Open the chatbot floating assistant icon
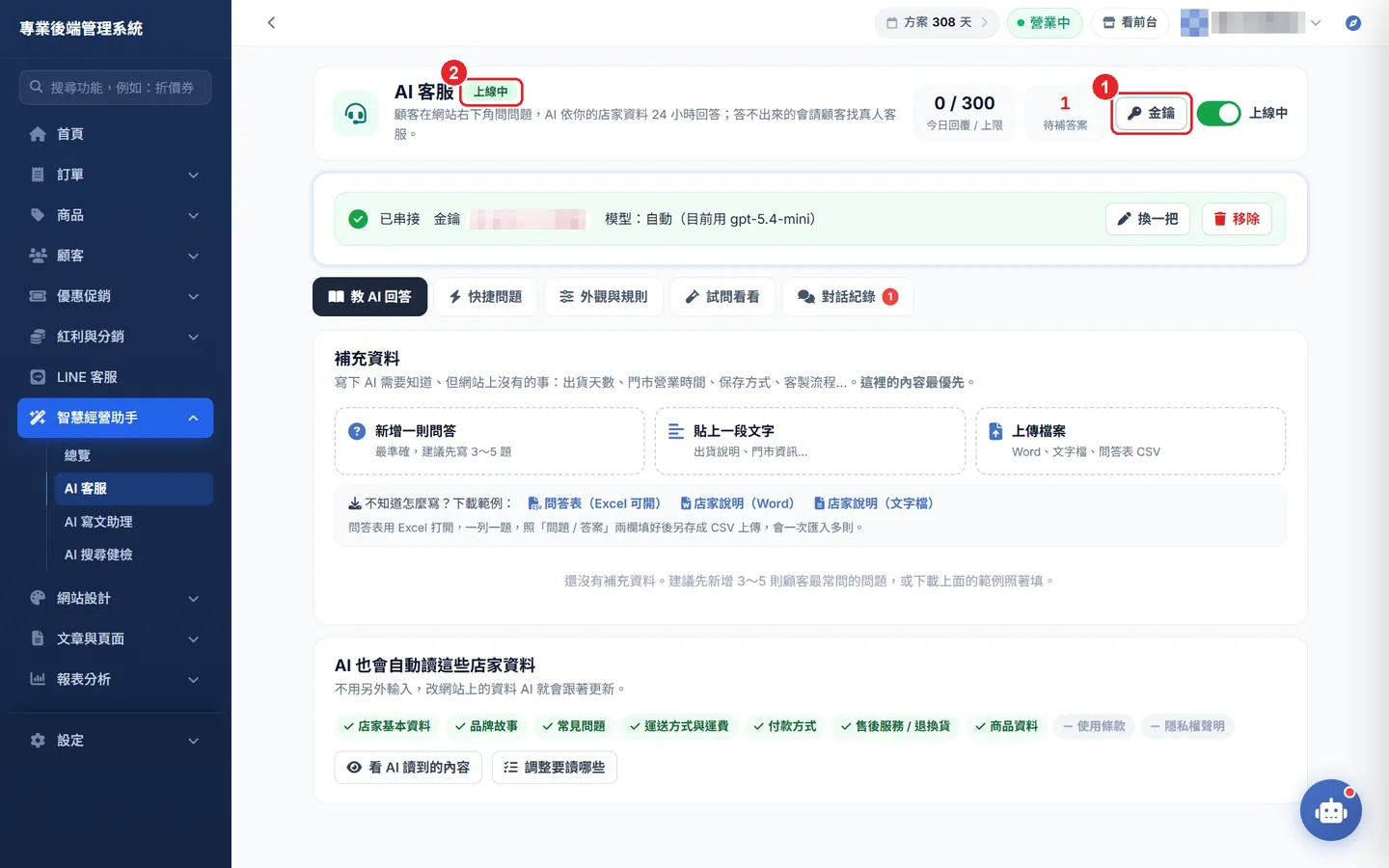1389x868 pixels. click(1331, 810)
